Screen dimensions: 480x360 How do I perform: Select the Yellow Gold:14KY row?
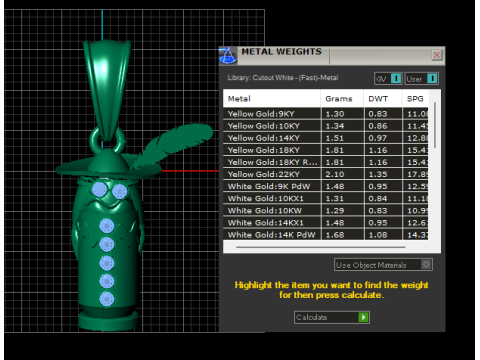click(x=326, y=138)
